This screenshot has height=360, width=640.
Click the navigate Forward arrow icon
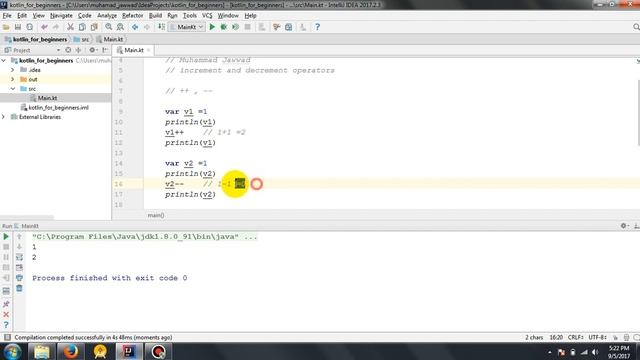click(147, 27)
